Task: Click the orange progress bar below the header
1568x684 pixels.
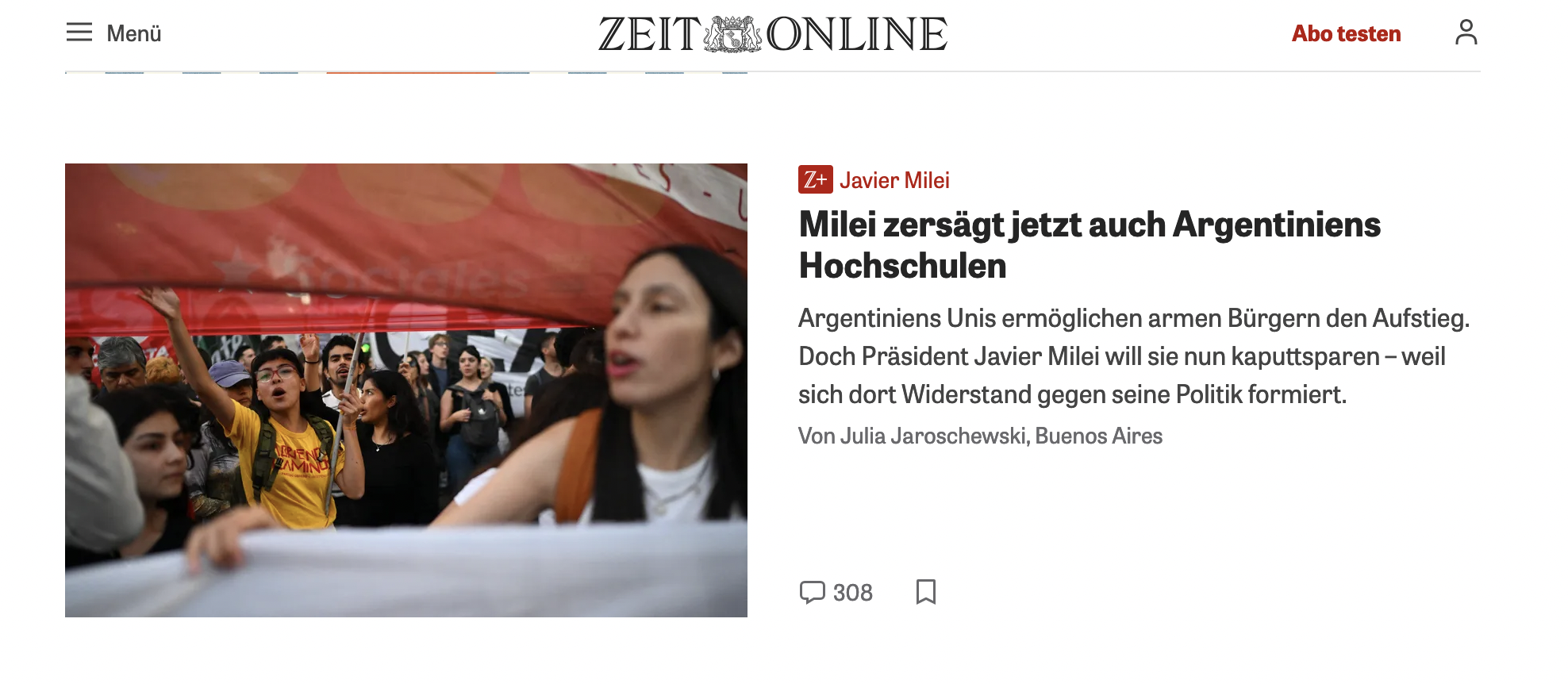Action: [x=411, y=72]
